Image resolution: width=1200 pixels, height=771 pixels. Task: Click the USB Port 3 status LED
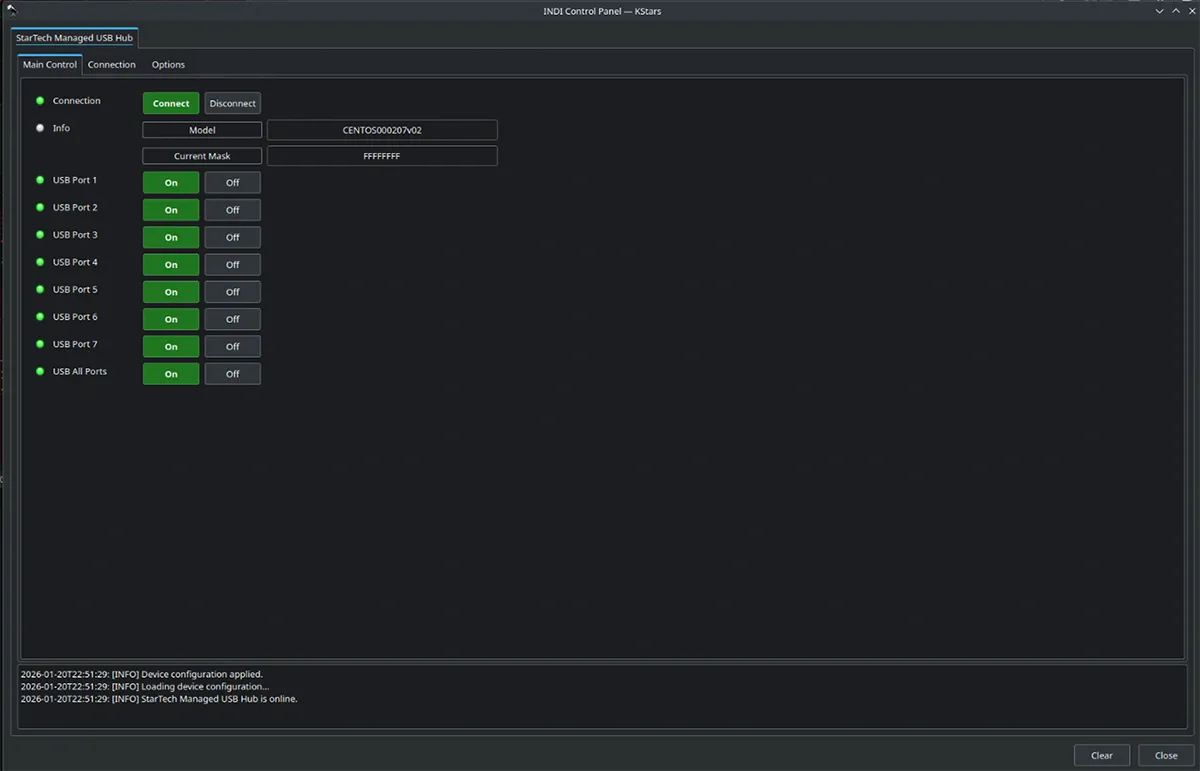tap(40, 235)
